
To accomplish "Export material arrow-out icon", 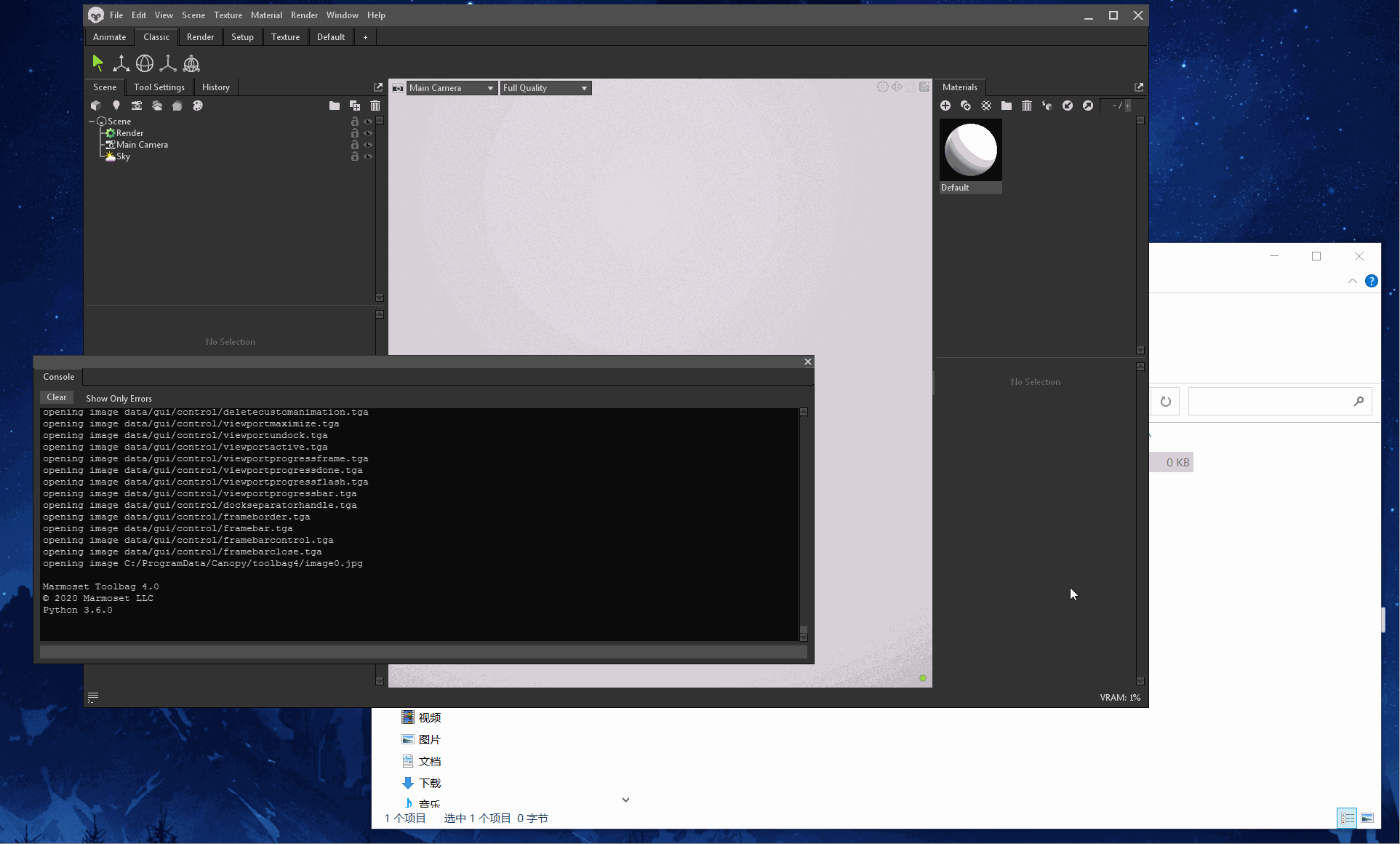I will coord(1088,105).
